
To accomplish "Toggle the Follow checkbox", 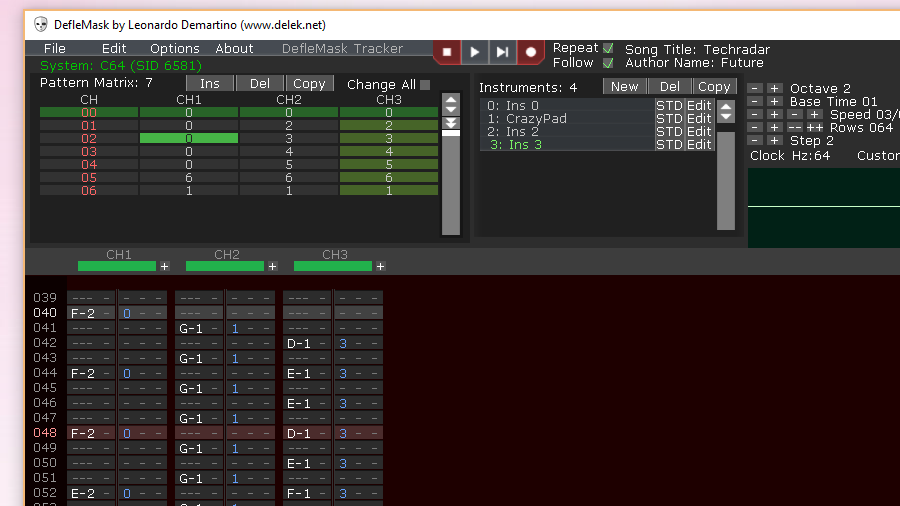I will [x=608, y=63].
